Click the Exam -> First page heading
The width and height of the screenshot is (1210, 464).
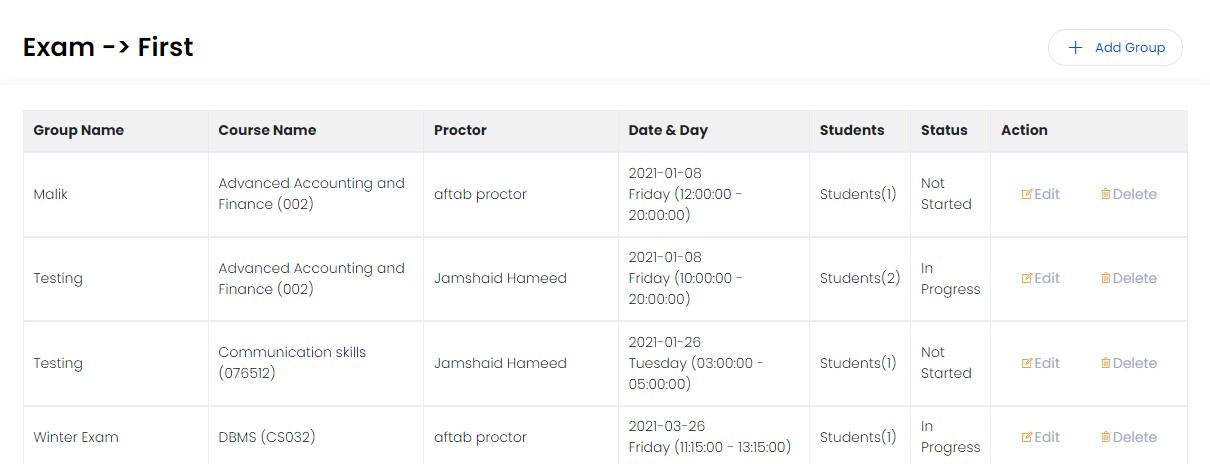pos(108,47)
